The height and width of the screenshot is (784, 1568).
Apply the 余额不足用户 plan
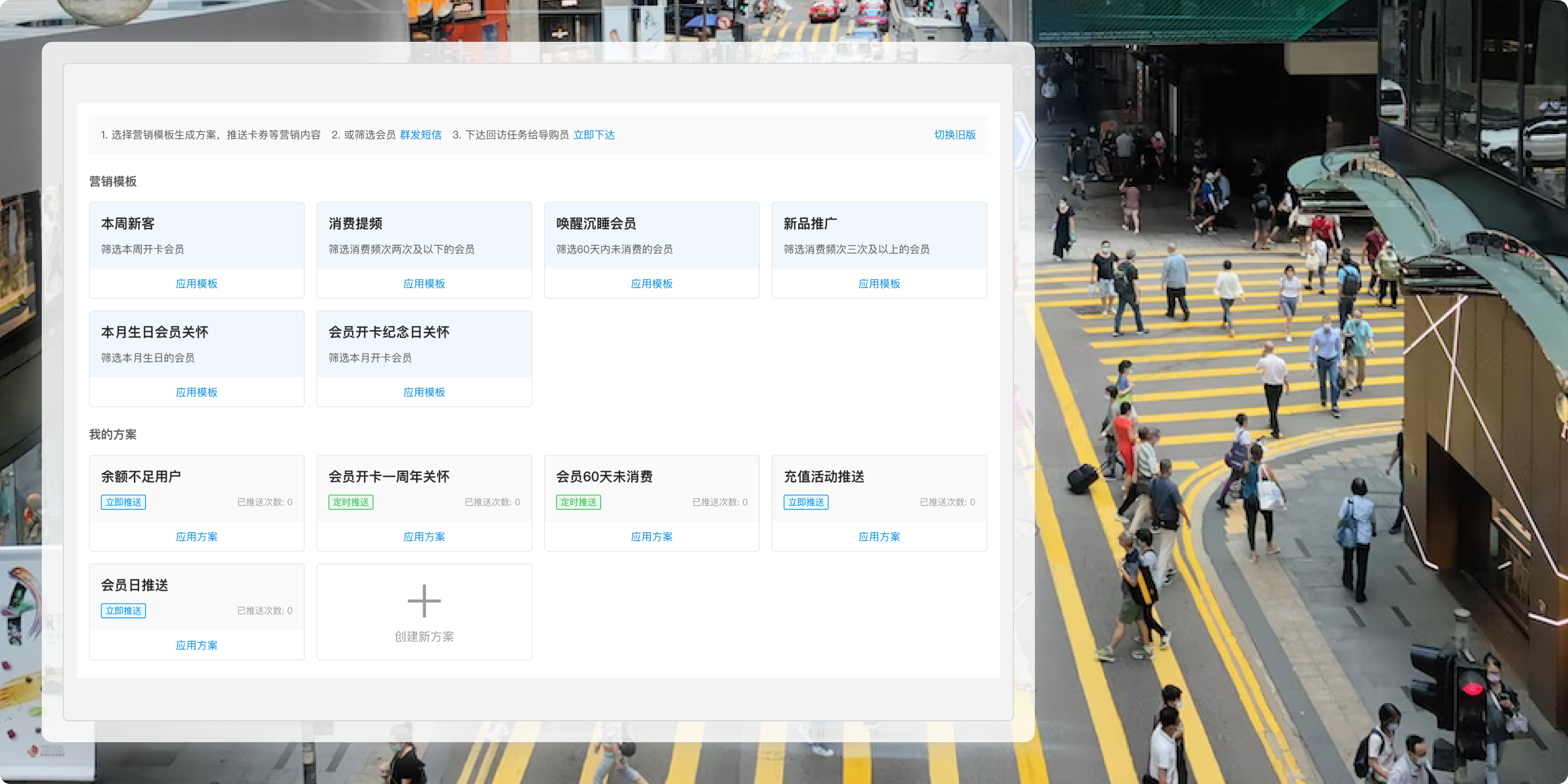[x=197, y=536]
